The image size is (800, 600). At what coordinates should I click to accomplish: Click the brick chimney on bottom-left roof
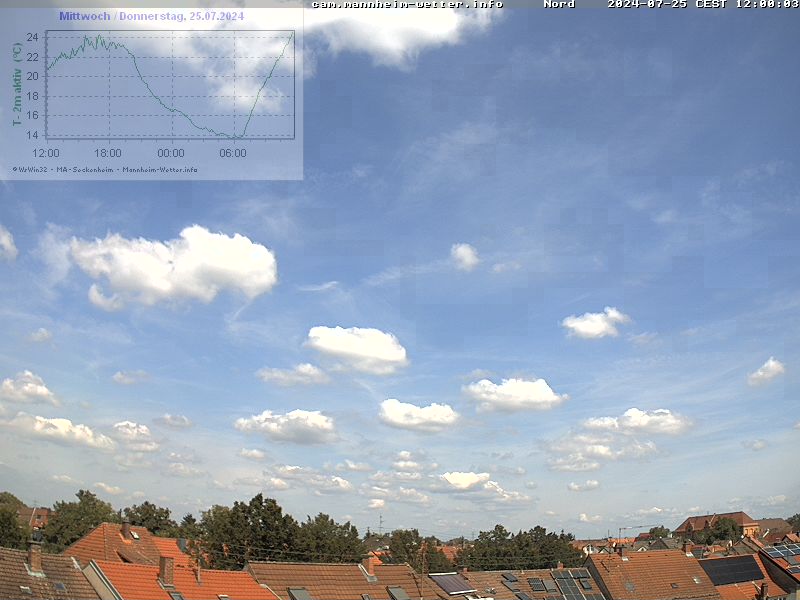click(35, 555)
